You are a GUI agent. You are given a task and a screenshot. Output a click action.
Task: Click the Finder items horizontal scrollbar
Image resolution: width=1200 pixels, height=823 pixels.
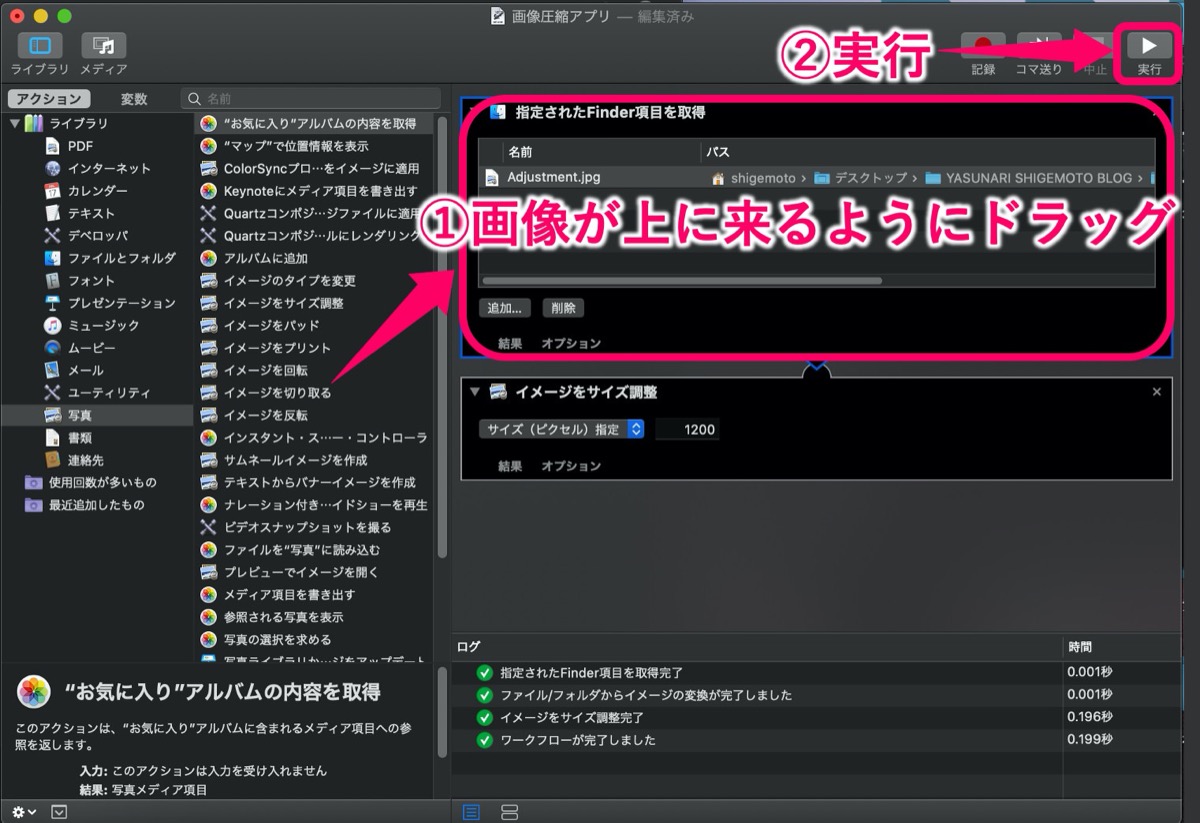[683, 281]
